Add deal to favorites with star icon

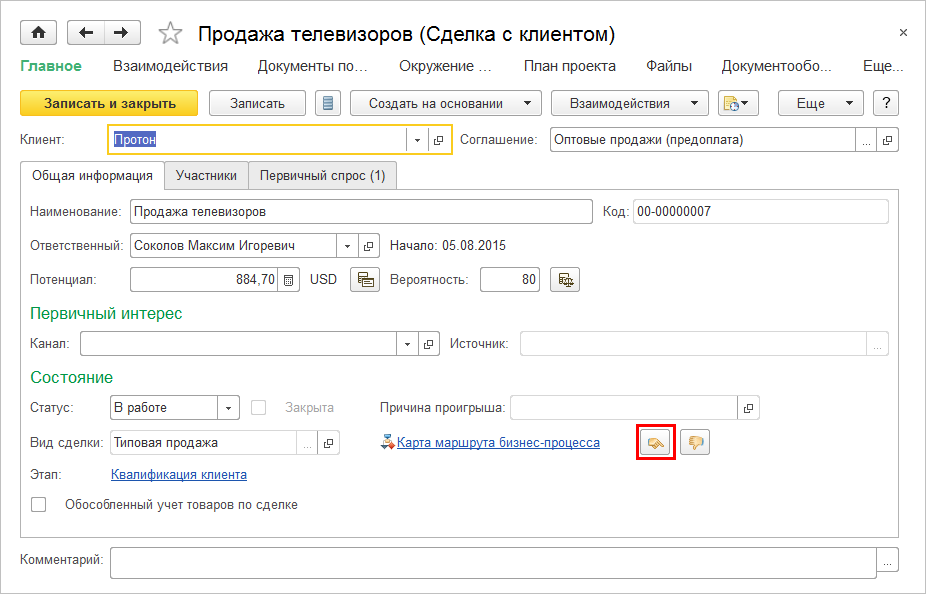tap(171, 34)
